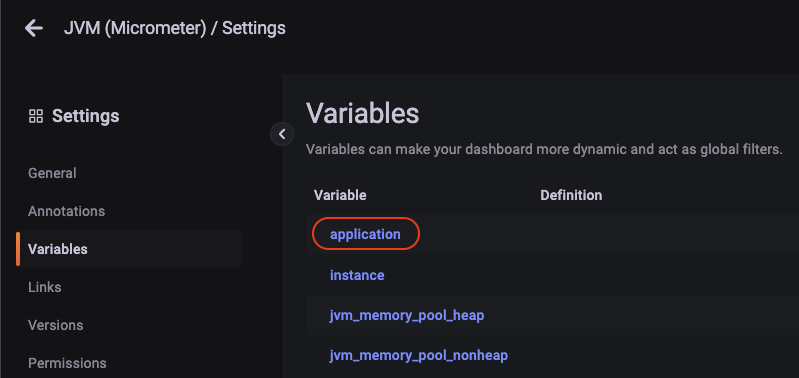Open the Links settings section

coord(44,287)
